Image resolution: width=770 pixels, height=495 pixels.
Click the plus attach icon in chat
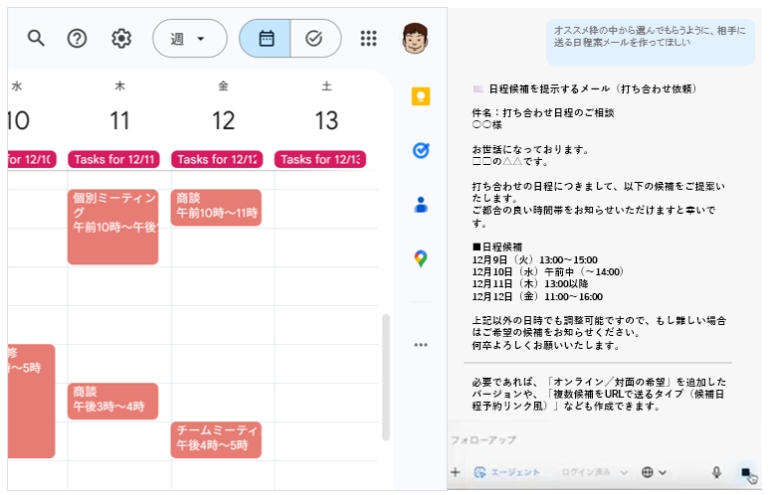[455, 472]
